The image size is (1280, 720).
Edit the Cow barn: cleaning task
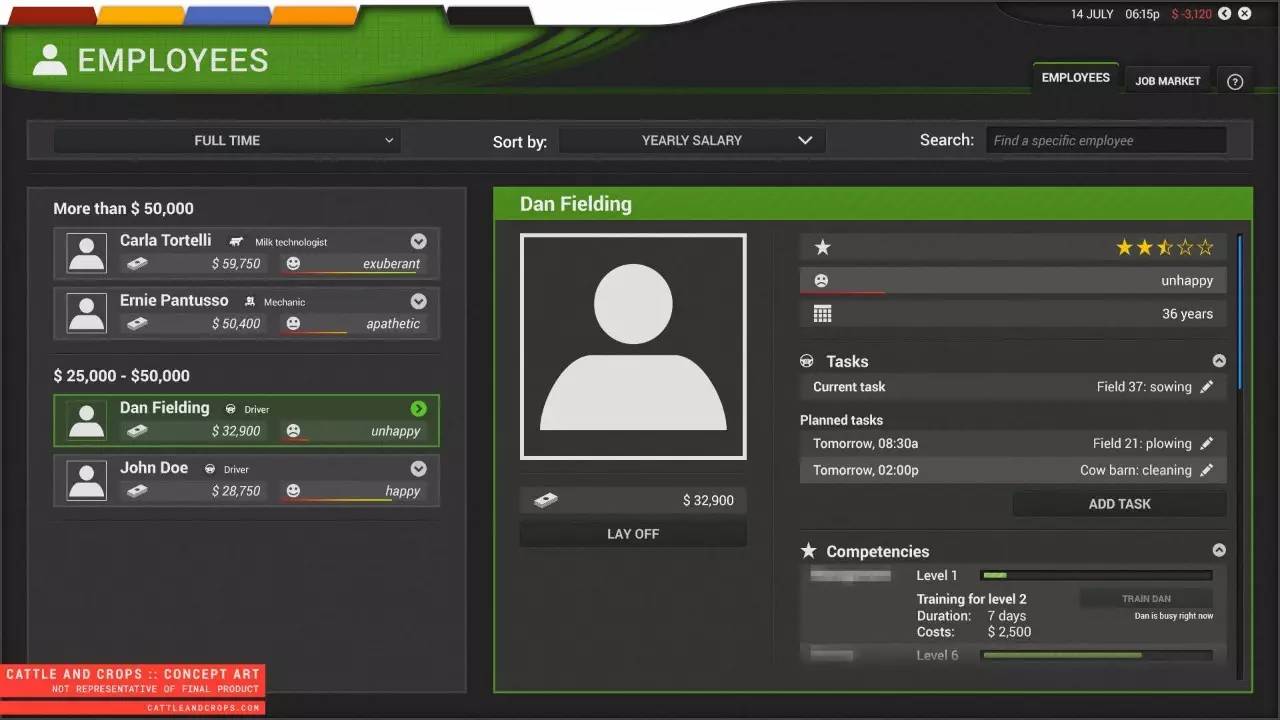point(1207,470)
